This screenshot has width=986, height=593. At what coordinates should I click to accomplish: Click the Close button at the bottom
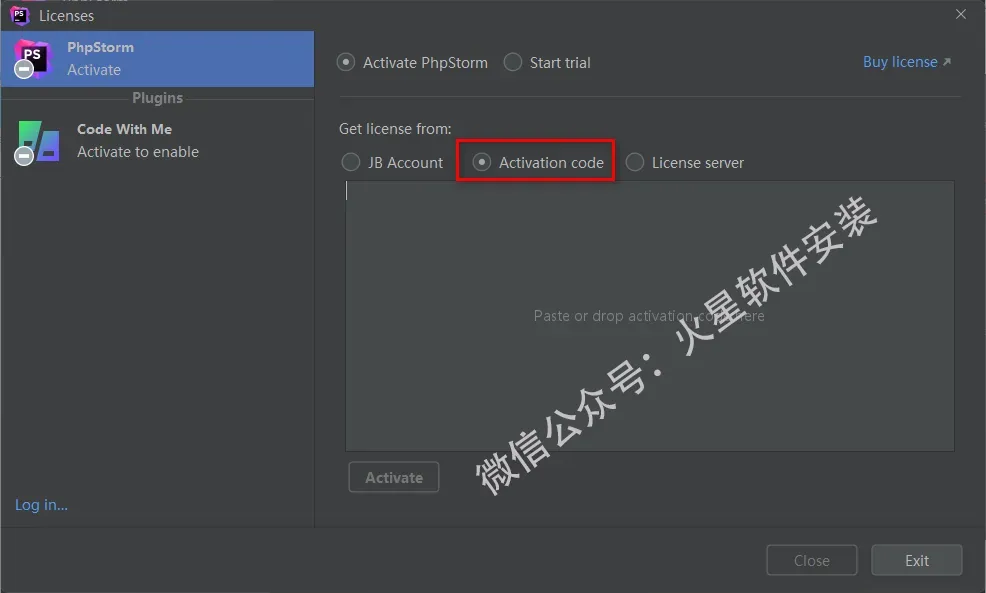[812, 560]
